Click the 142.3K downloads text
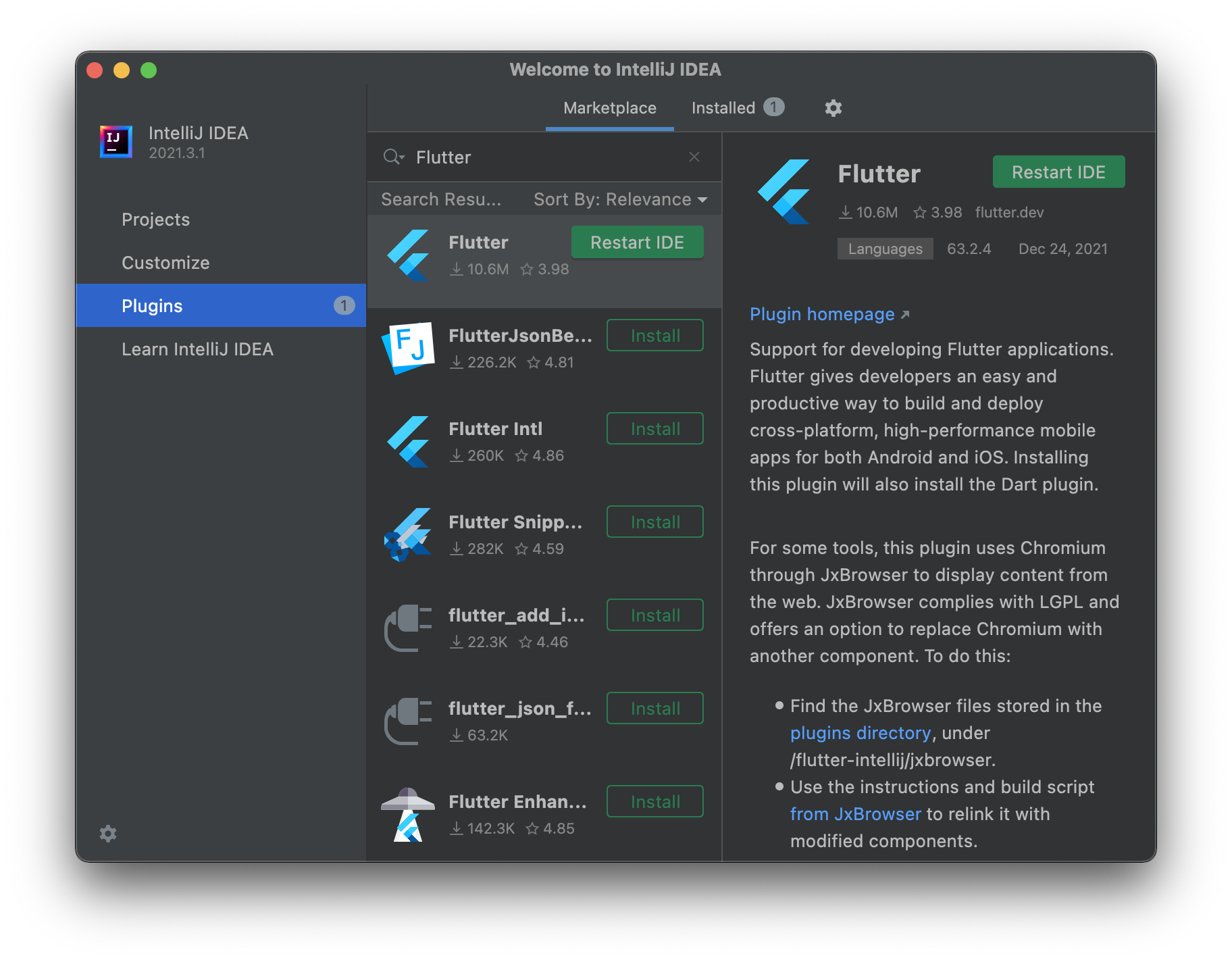 point(491,829)
